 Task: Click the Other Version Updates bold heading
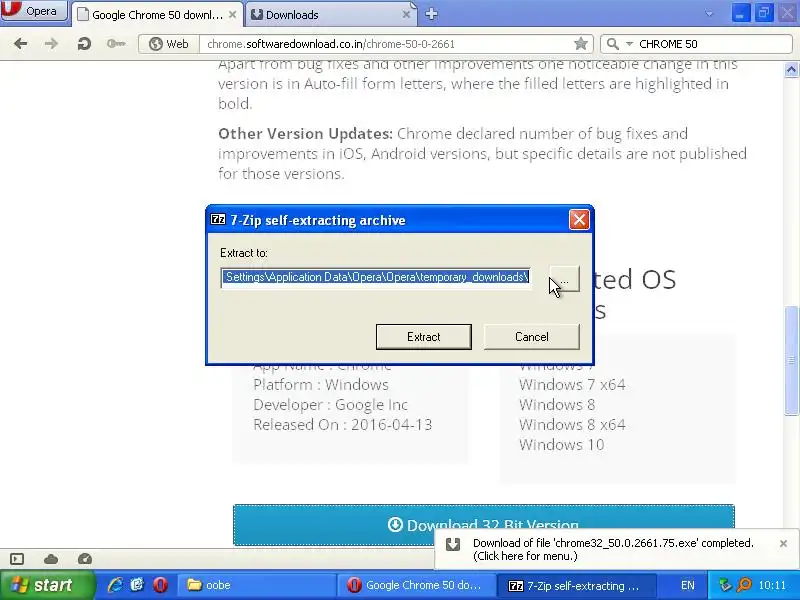[305, 134]
